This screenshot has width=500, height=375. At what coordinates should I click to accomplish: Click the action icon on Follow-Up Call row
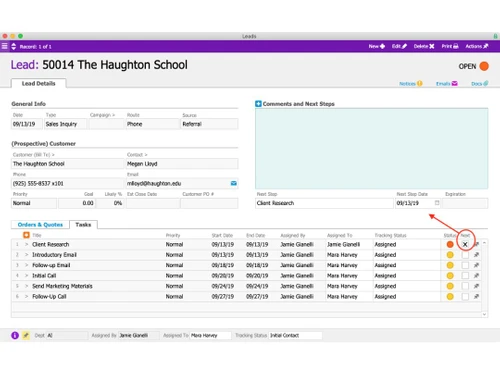pyautogui.click(x=476, y=296)
